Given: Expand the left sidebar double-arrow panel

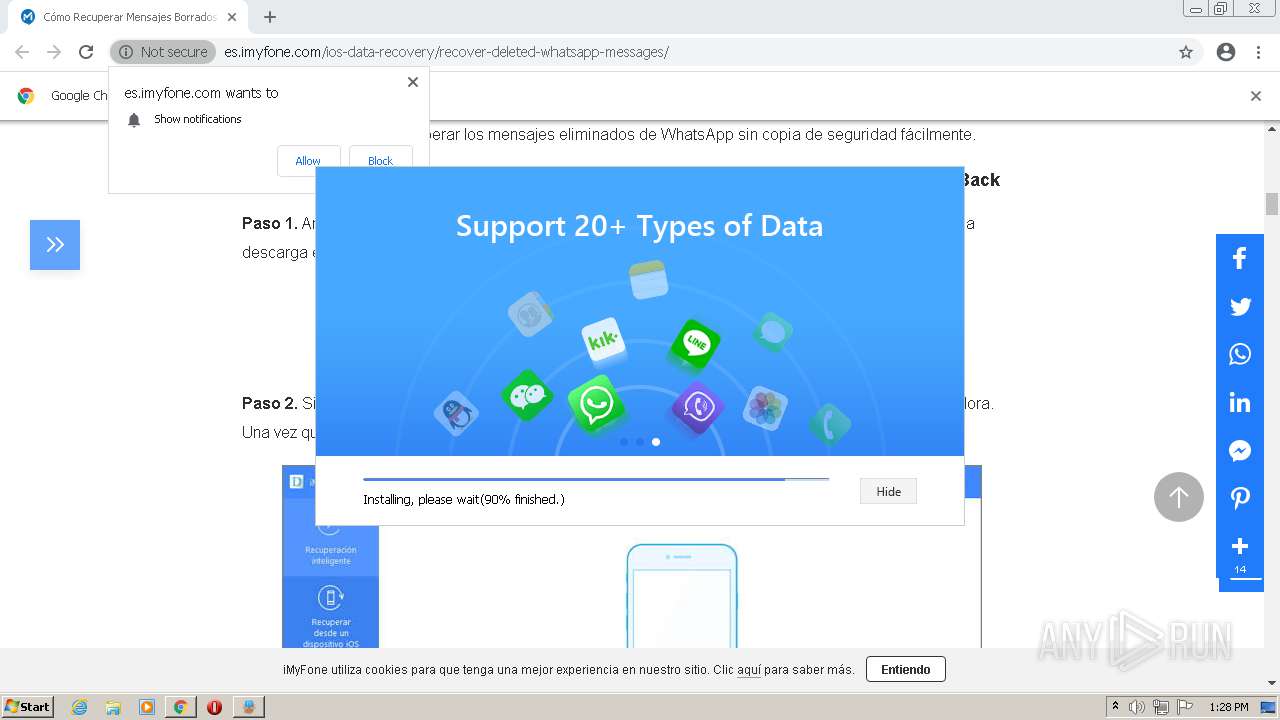Looking at the screenshot, I should click(x=55, y=245).
